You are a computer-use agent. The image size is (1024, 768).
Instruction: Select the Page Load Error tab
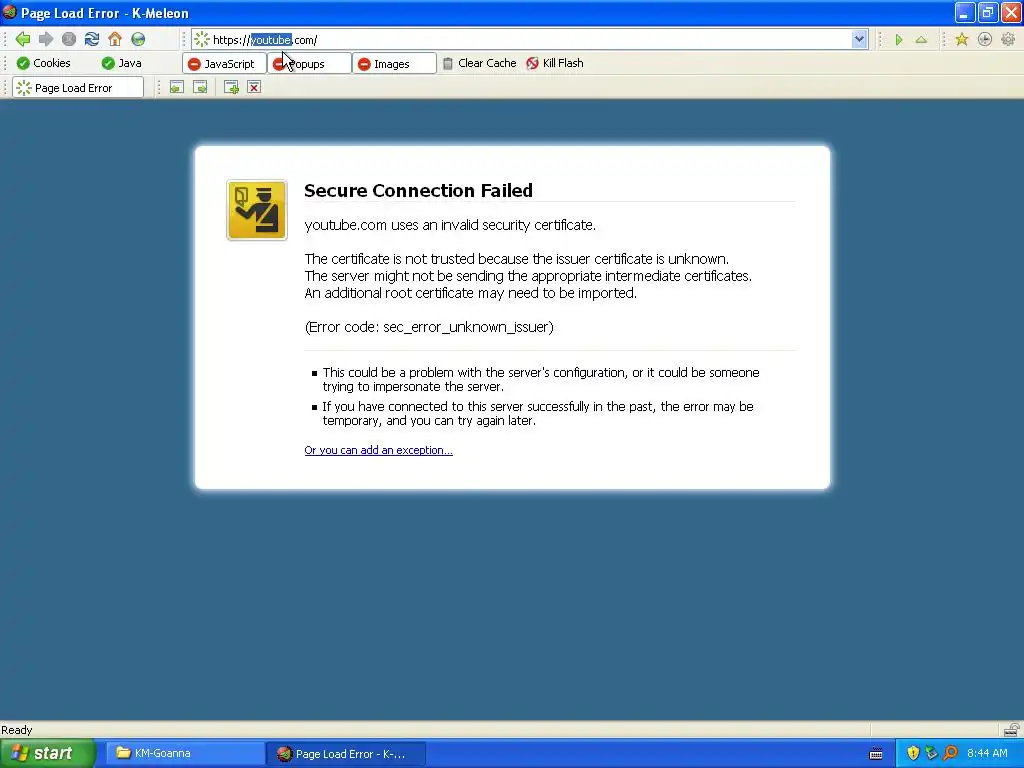pos(78,88)
